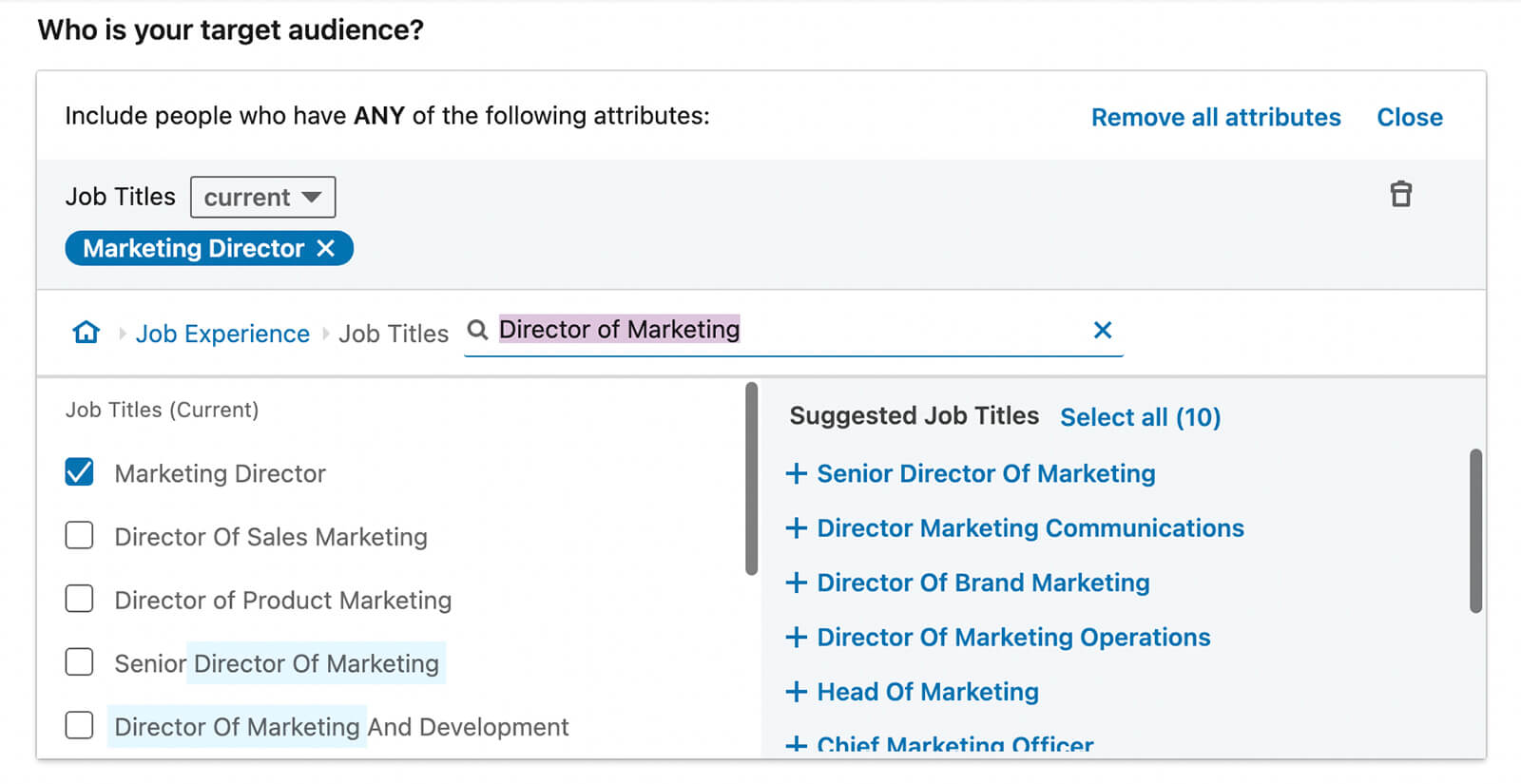
Task: Click the Director of Marketing search field
Action: pyautogui.click(x=789, y=330)
